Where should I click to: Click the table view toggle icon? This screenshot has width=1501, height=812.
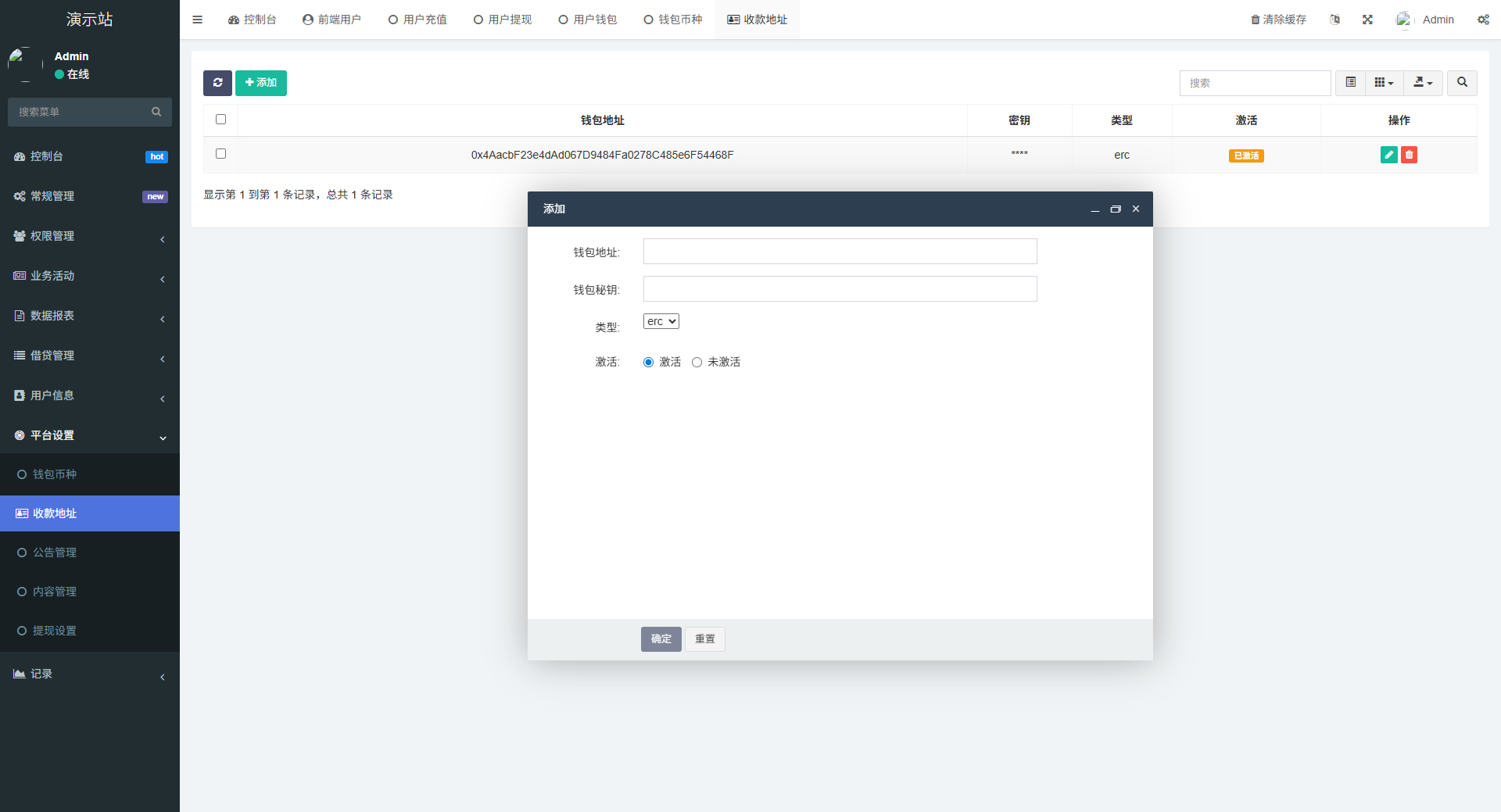pos(1349,83)
